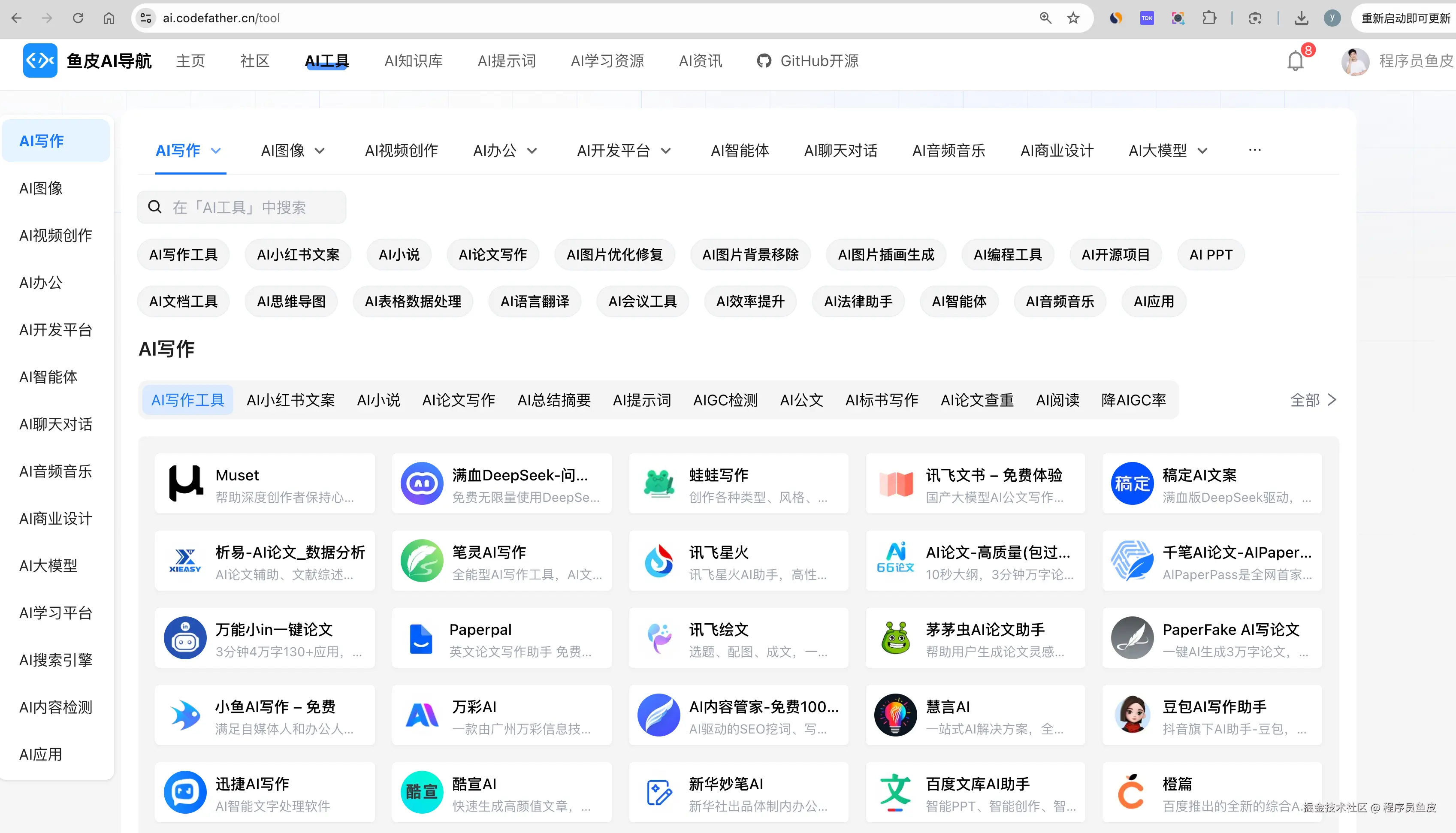Screen dimensions: 1456x833
Task: Select AI搜索引擎 in left sidebar
Action: point(55,660)
